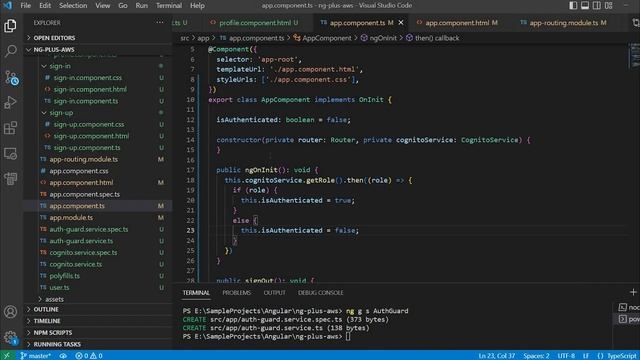
Task: Expand the NPM SCRIPTS section
Action: (98, 333)
